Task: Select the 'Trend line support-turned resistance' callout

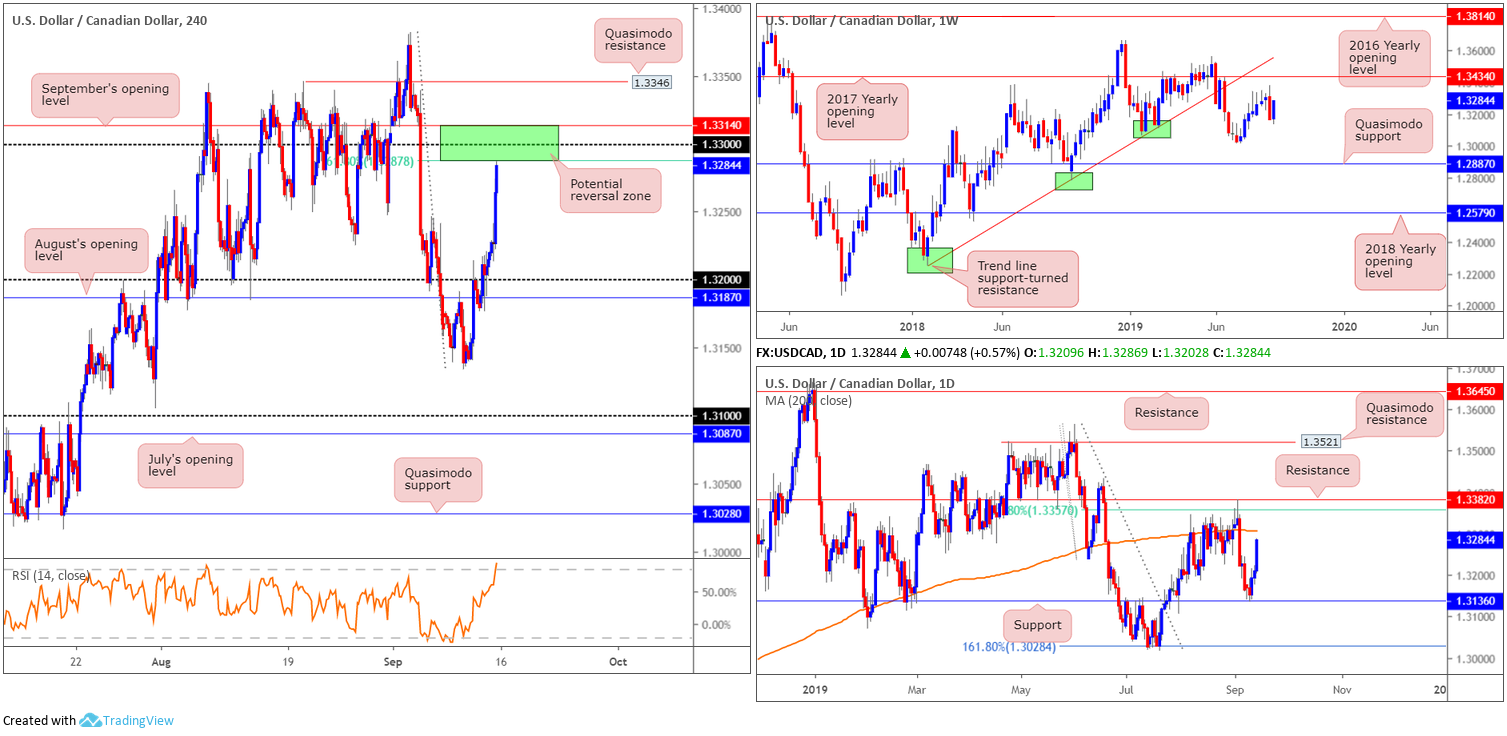Action: point(1022,278)
